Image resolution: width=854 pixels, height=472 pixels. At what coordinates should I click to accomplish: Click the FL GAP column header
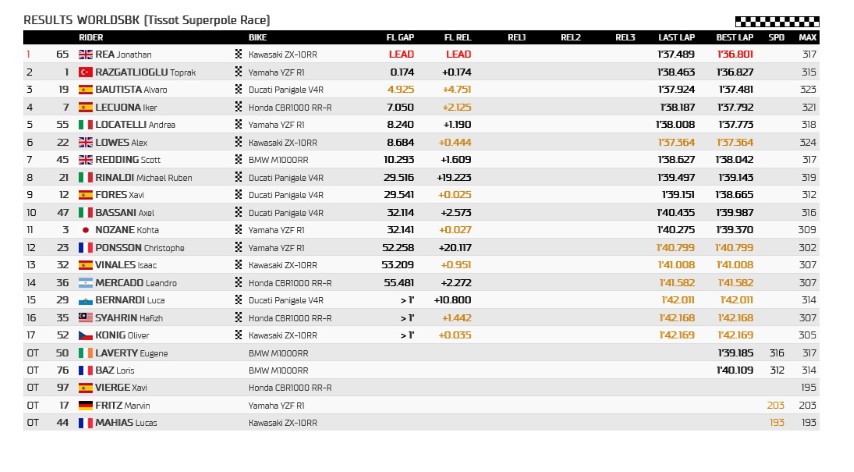(x=400, y=37)
